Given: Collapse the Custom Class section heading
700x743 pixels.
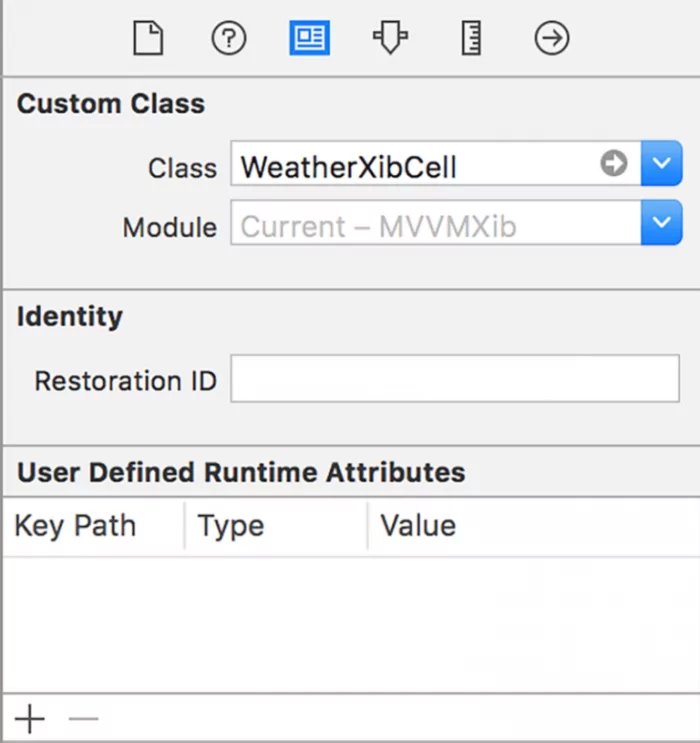Looking at the screenshot, I should pyautogui.click(x=111, y=104).
